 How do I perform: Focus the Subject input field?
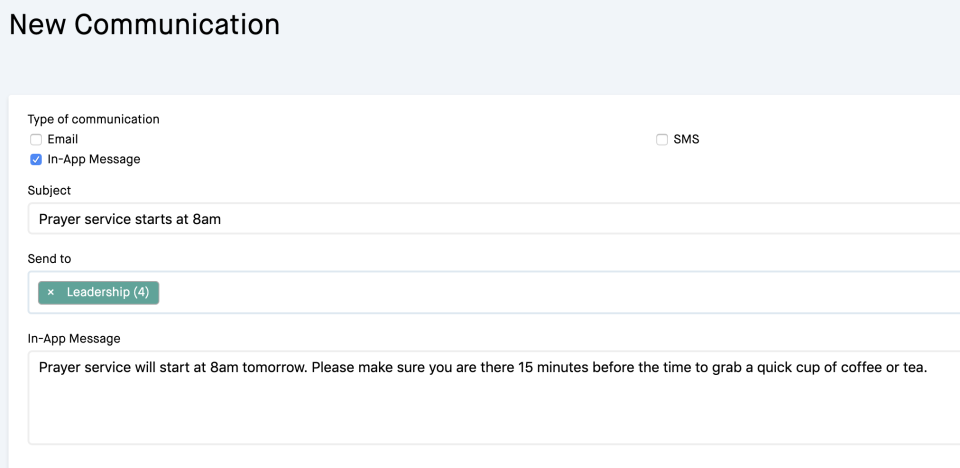pyautogui.click(x=500, y=219)
